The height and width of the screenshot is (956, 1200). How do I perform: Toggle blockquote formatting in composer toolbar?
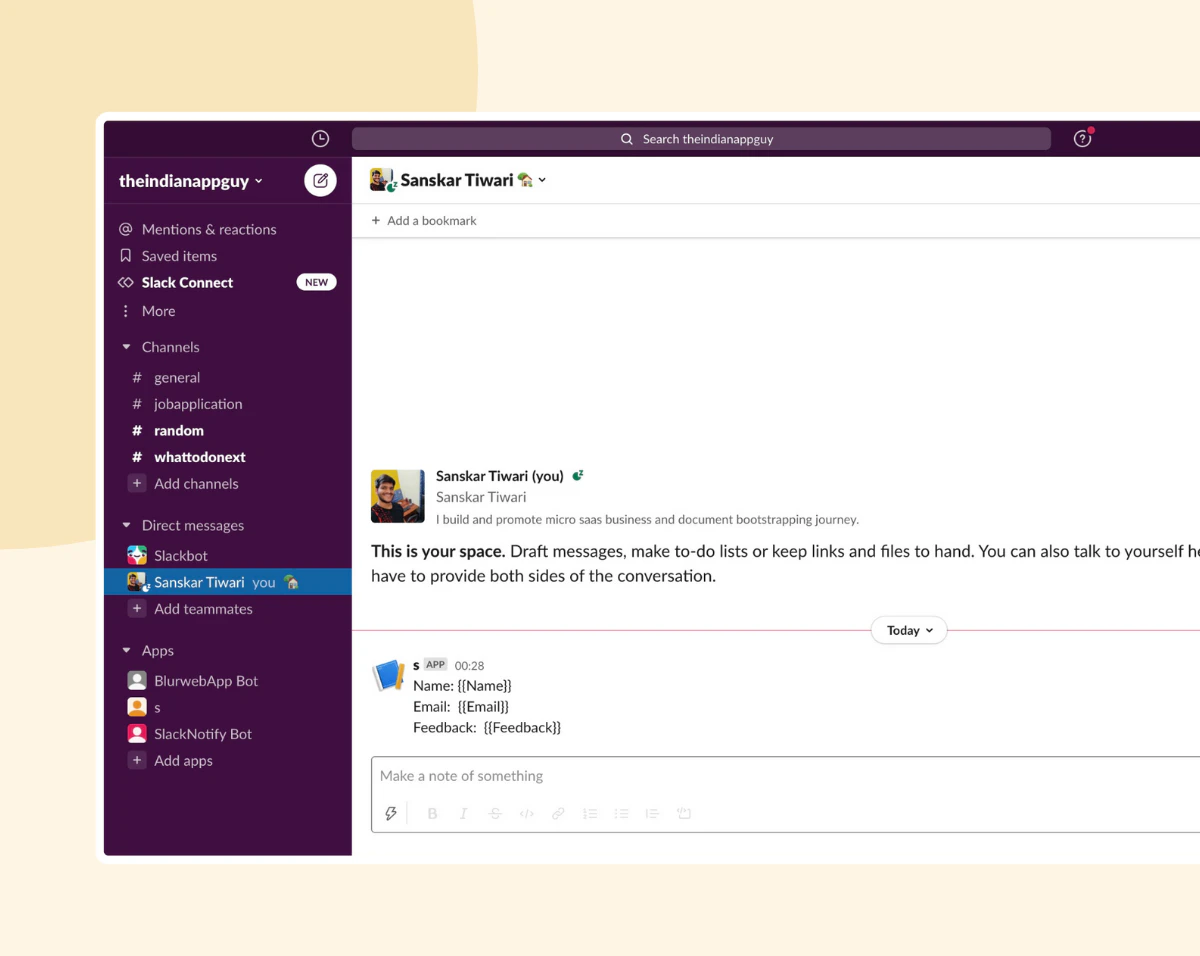pyautogui.click(x=652, y=813)
